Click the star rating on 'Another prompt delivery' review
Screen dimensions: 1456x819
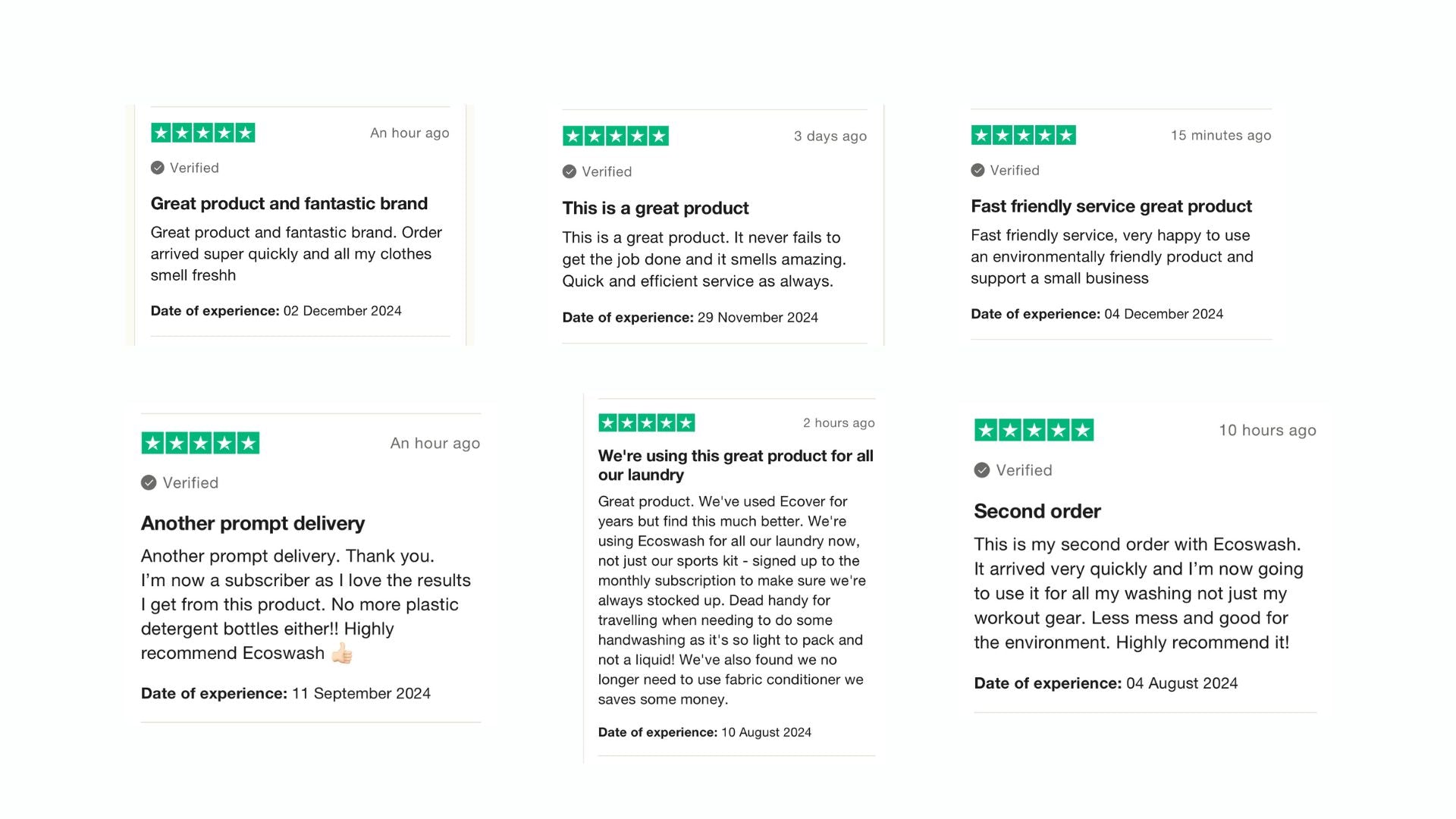pyautogui.click(x=200, y=443)
